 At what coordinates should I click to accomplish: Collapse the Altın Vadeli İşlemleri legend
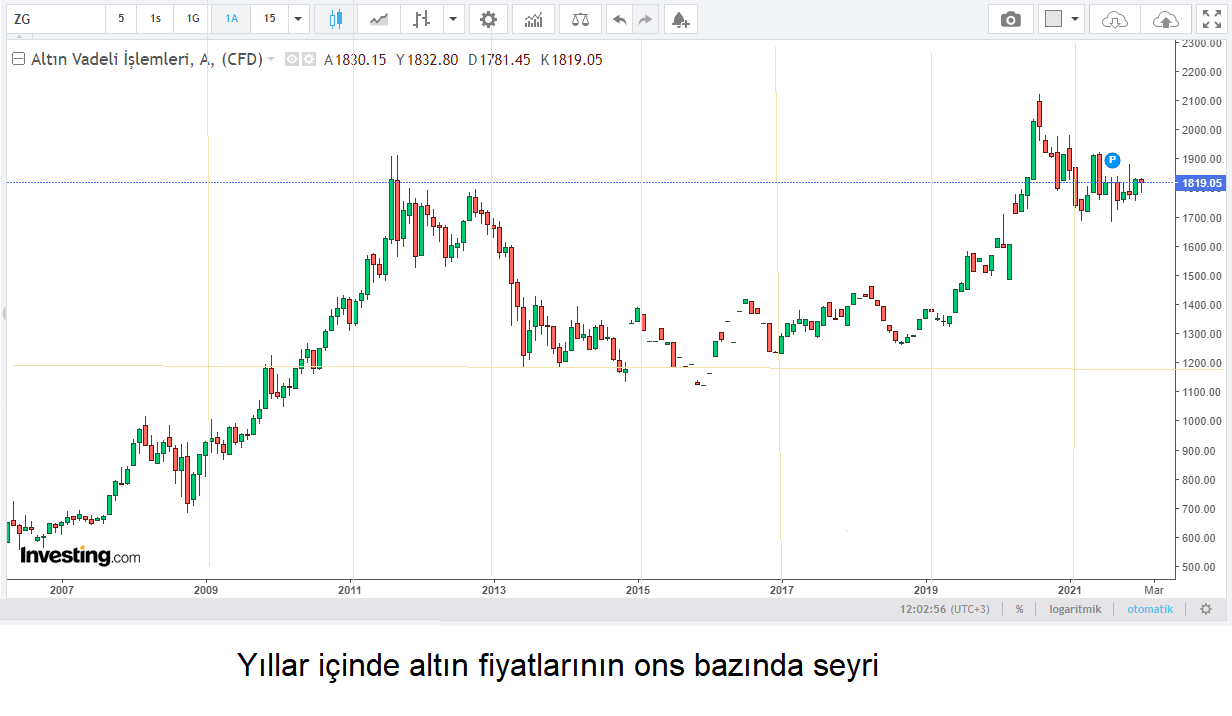[x=18, y=58]
